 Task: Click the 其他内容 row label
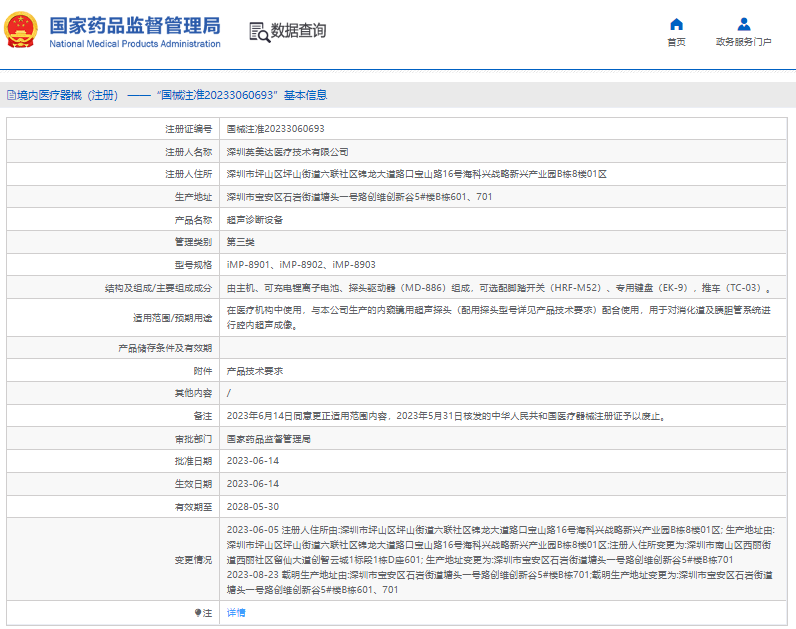pos(193,393)
